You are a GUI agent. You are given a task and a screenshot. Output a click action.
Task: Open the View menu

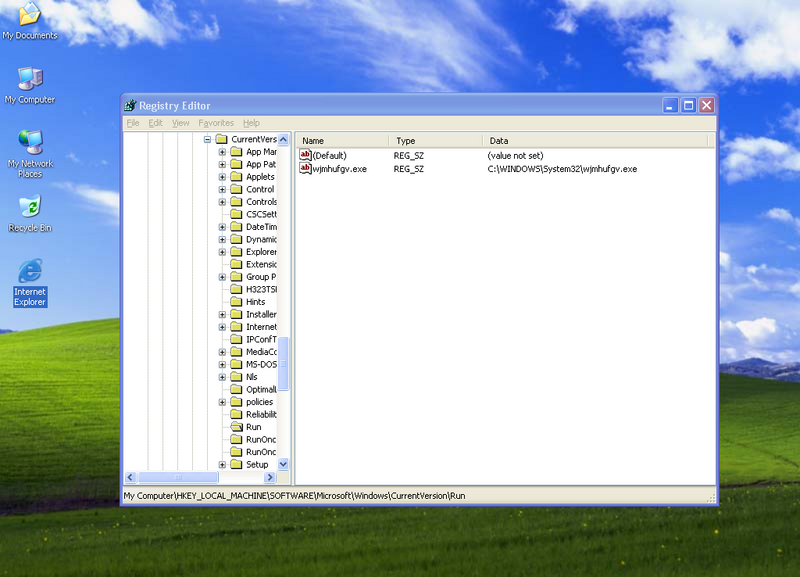pos(180,123)
